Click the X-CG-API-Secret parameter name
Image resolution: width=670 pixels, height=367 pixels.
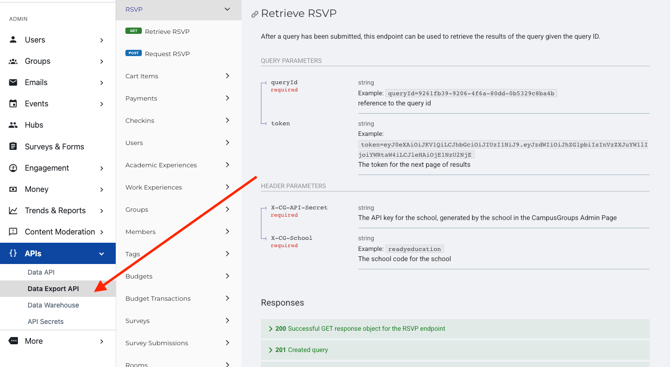pos(299,208)
